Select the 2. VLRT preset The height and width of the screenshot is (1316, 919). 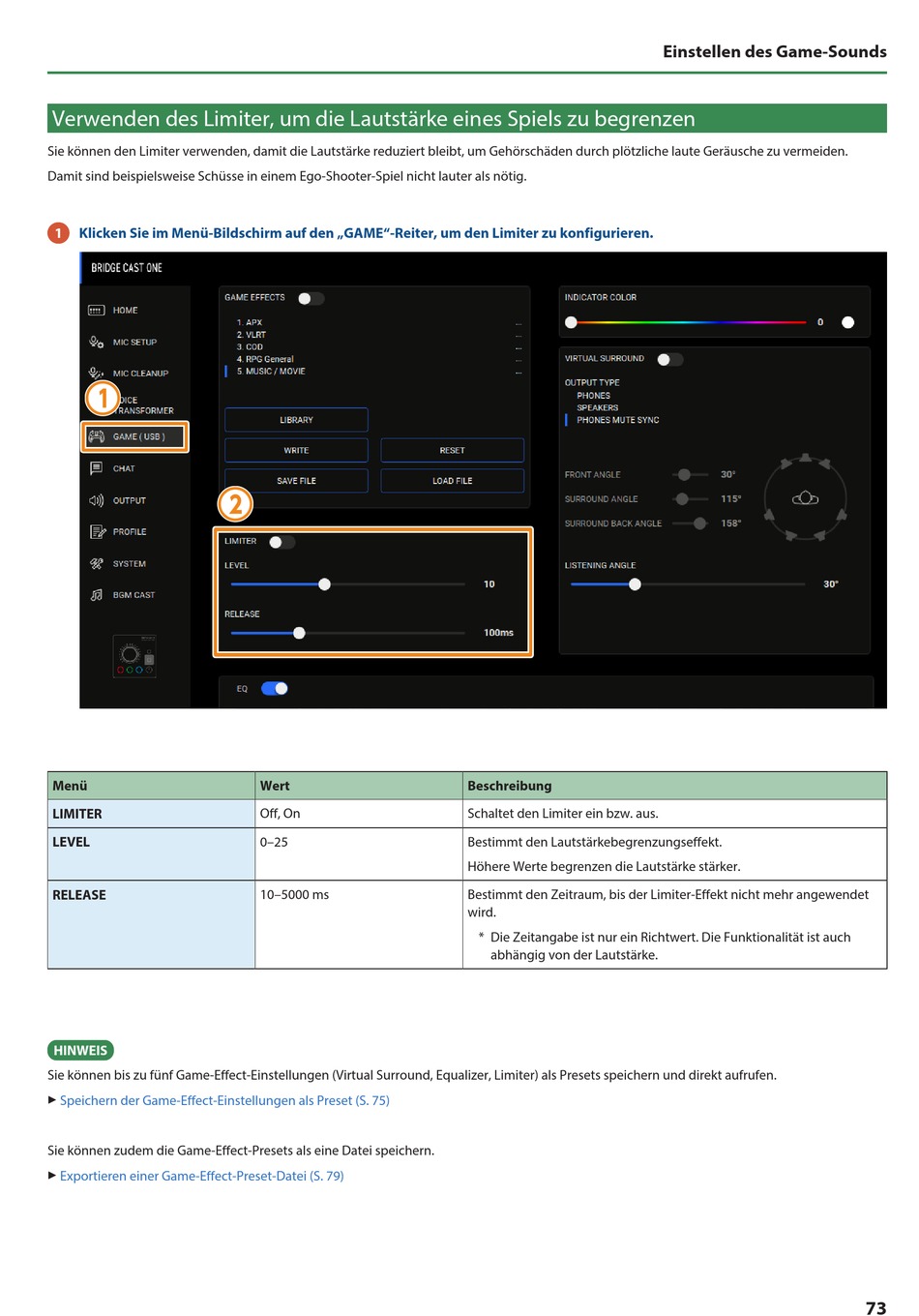click(251, 335)
